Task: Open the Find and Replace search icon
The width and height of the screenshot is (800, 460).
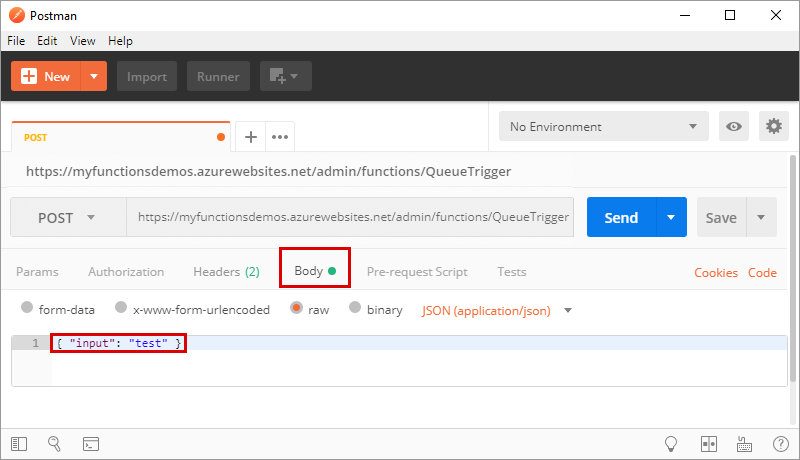Action: point(55,444)
